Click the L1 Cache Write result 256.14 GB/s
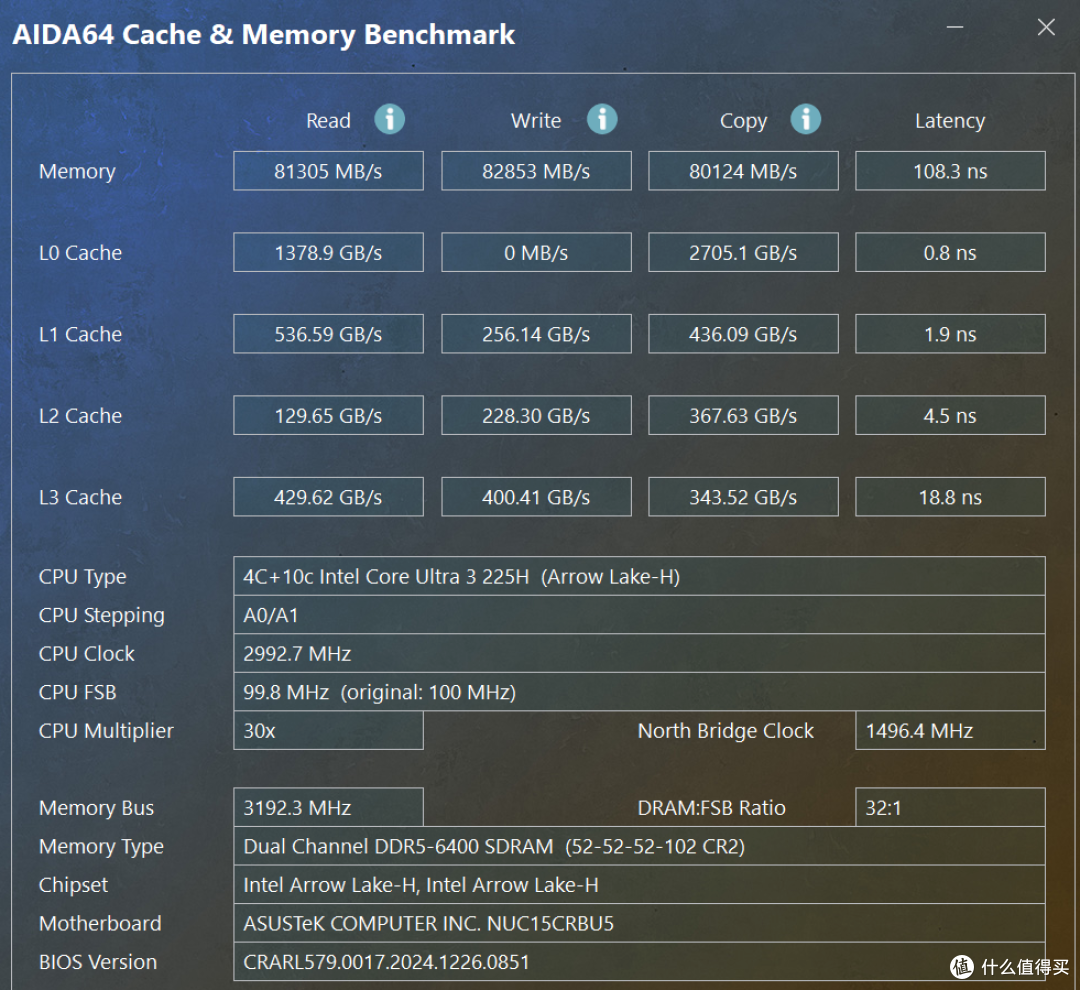Screen dimensions: 1080x990 (536, 334)
